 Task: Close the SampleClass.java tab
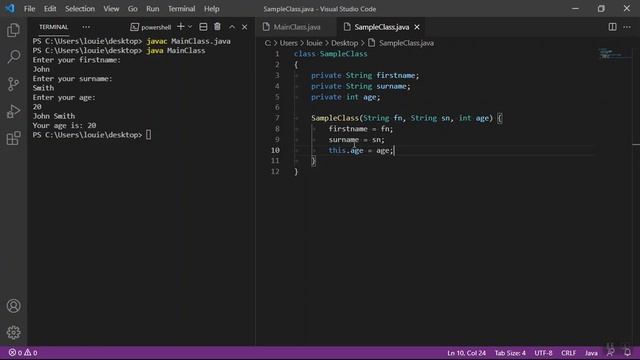[x=417, y=27]
